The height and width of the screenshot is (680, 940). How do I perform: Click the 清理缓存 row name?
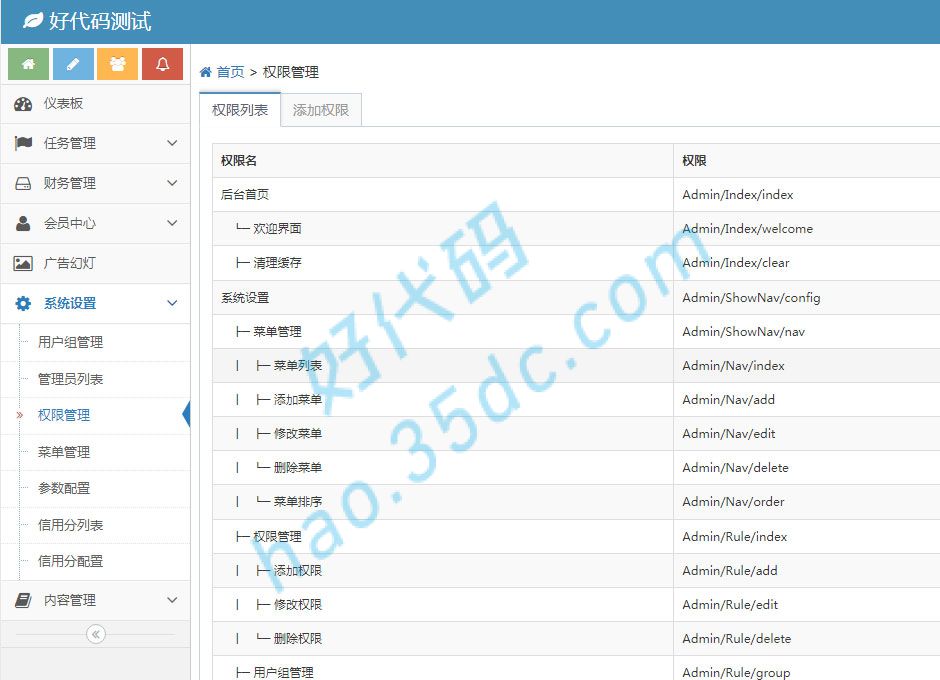(x=277, y=263)
